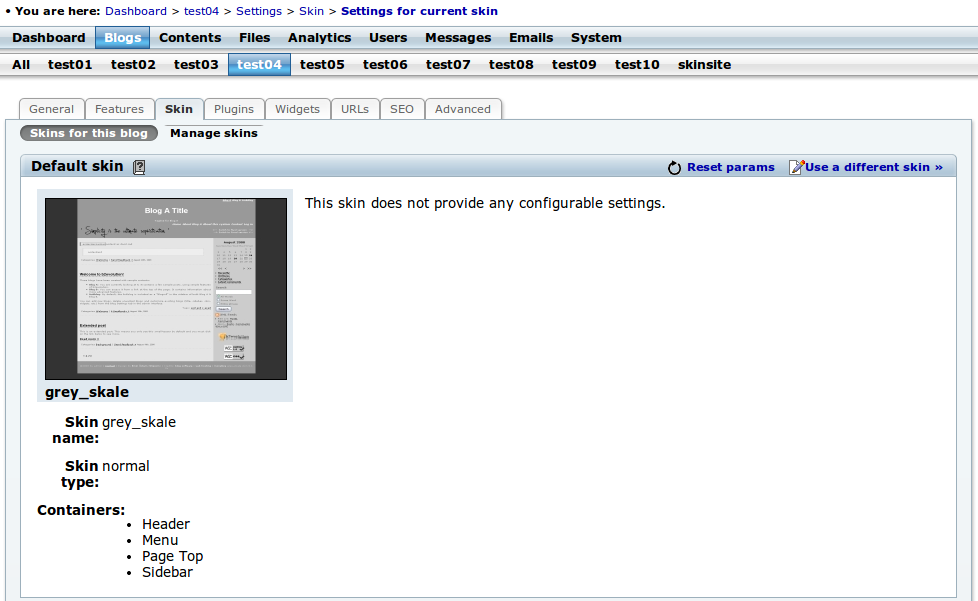This screenshot has height=601, width=978.
Task: Switch to the Advanced tab
Action: click(x=463, y=109)
